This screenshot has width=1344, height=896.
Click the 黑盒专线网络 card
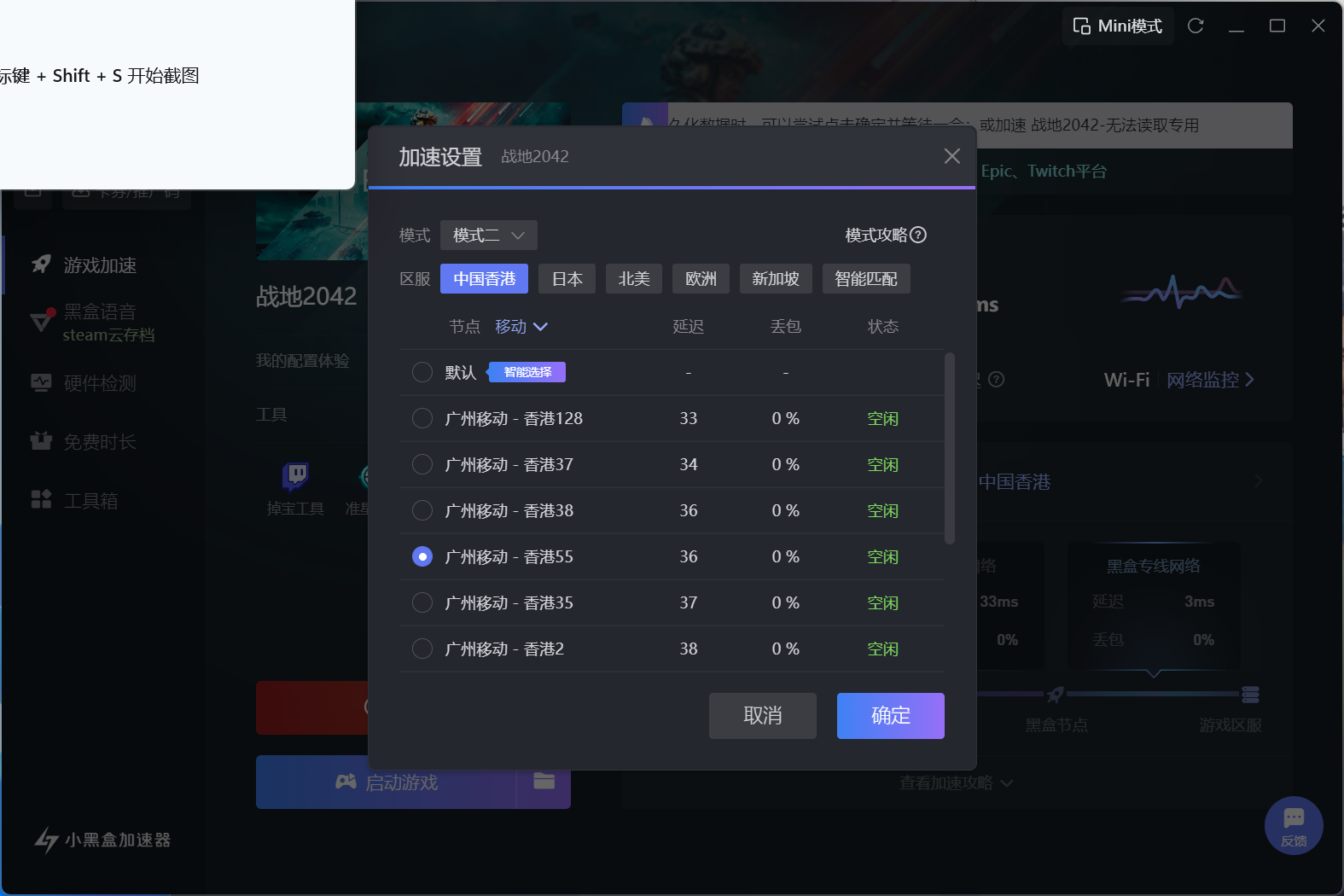coord(1154,606)
